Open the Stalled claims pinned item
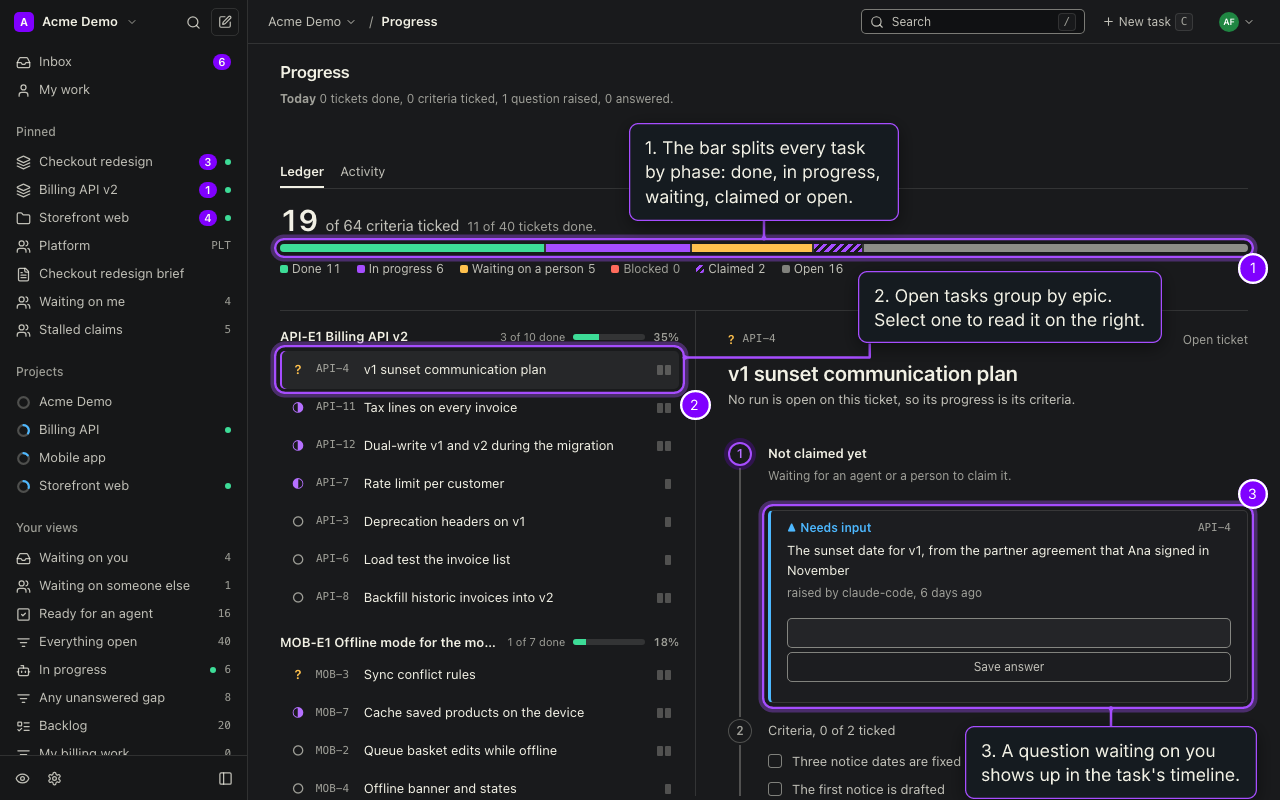Viewport: 1280px width, 800px height. tap(124, 330)
